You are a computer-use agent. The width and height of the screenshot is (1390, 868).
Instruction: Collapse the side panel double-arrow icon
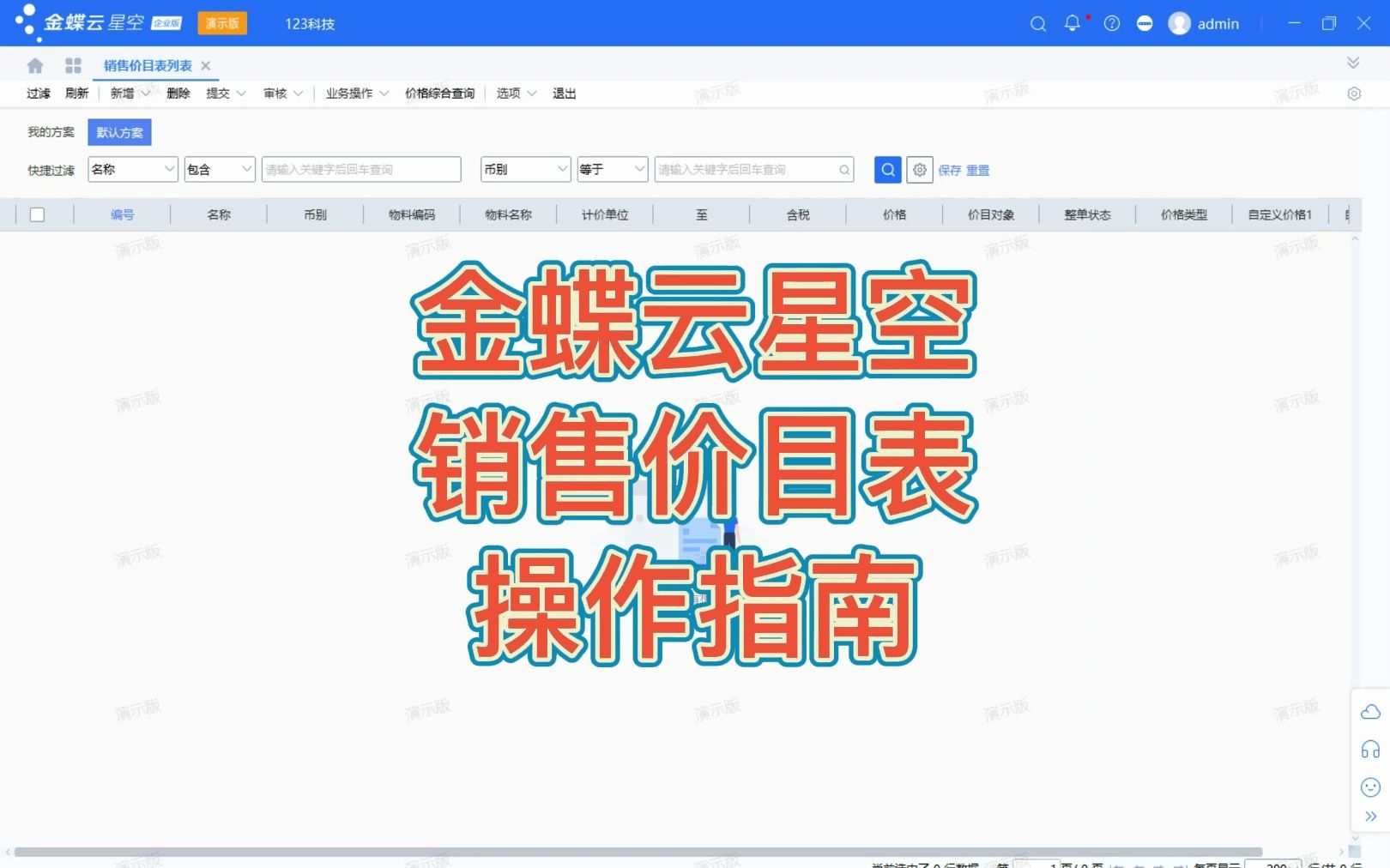pos(1371,817)
